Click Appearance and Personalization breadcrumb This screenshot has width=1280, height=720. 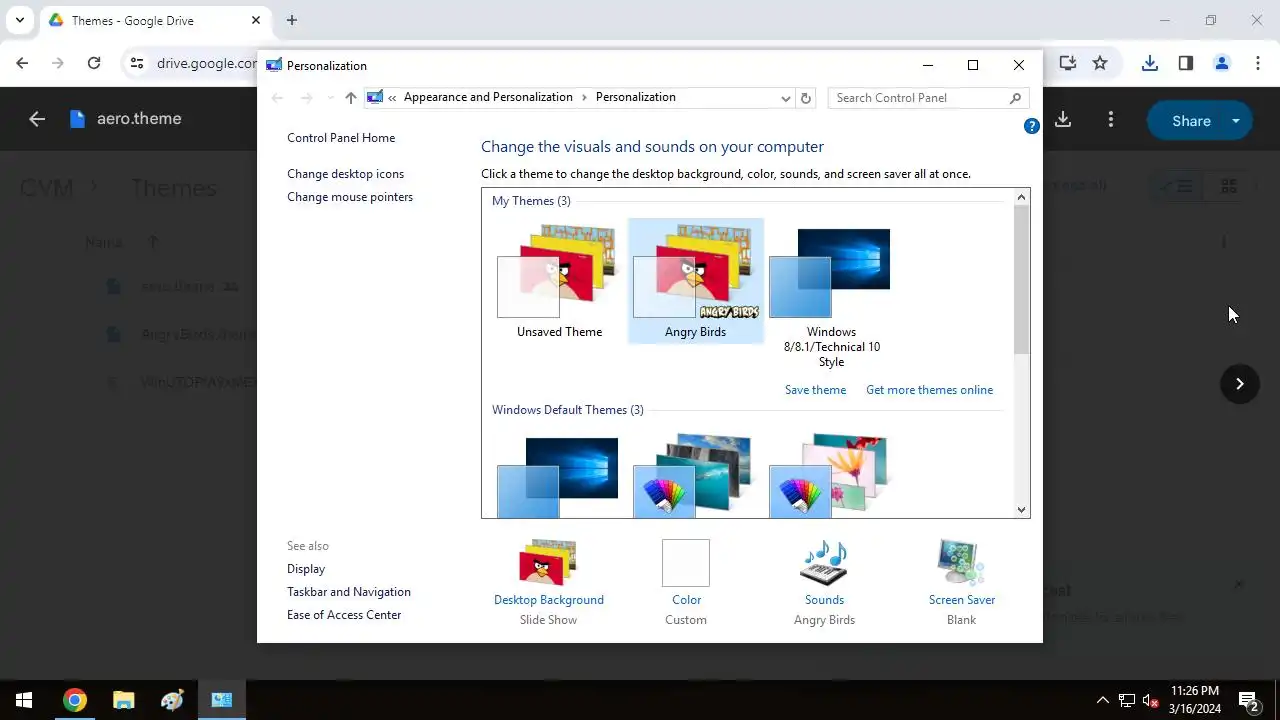point(488,97)
